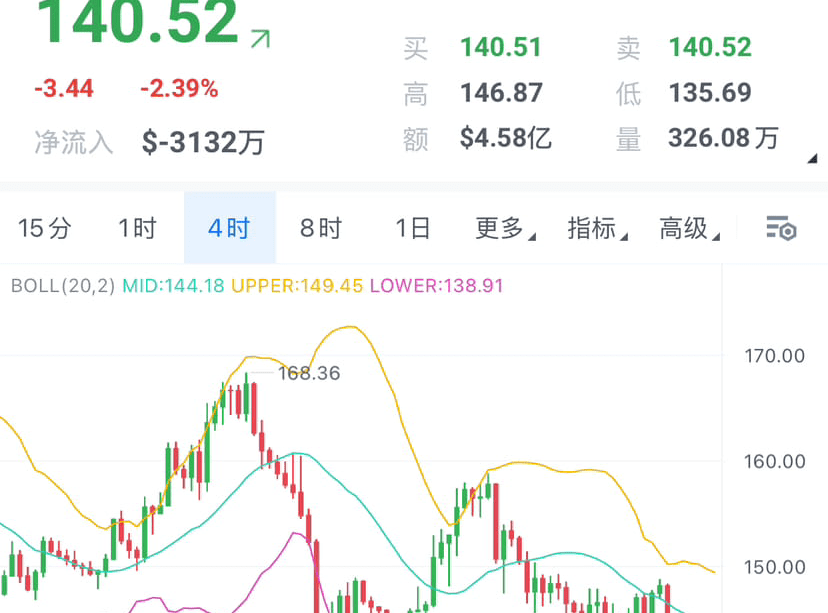Screen dimensions: 828x613
Task: Open the chart settings icon
Action: 781,228
